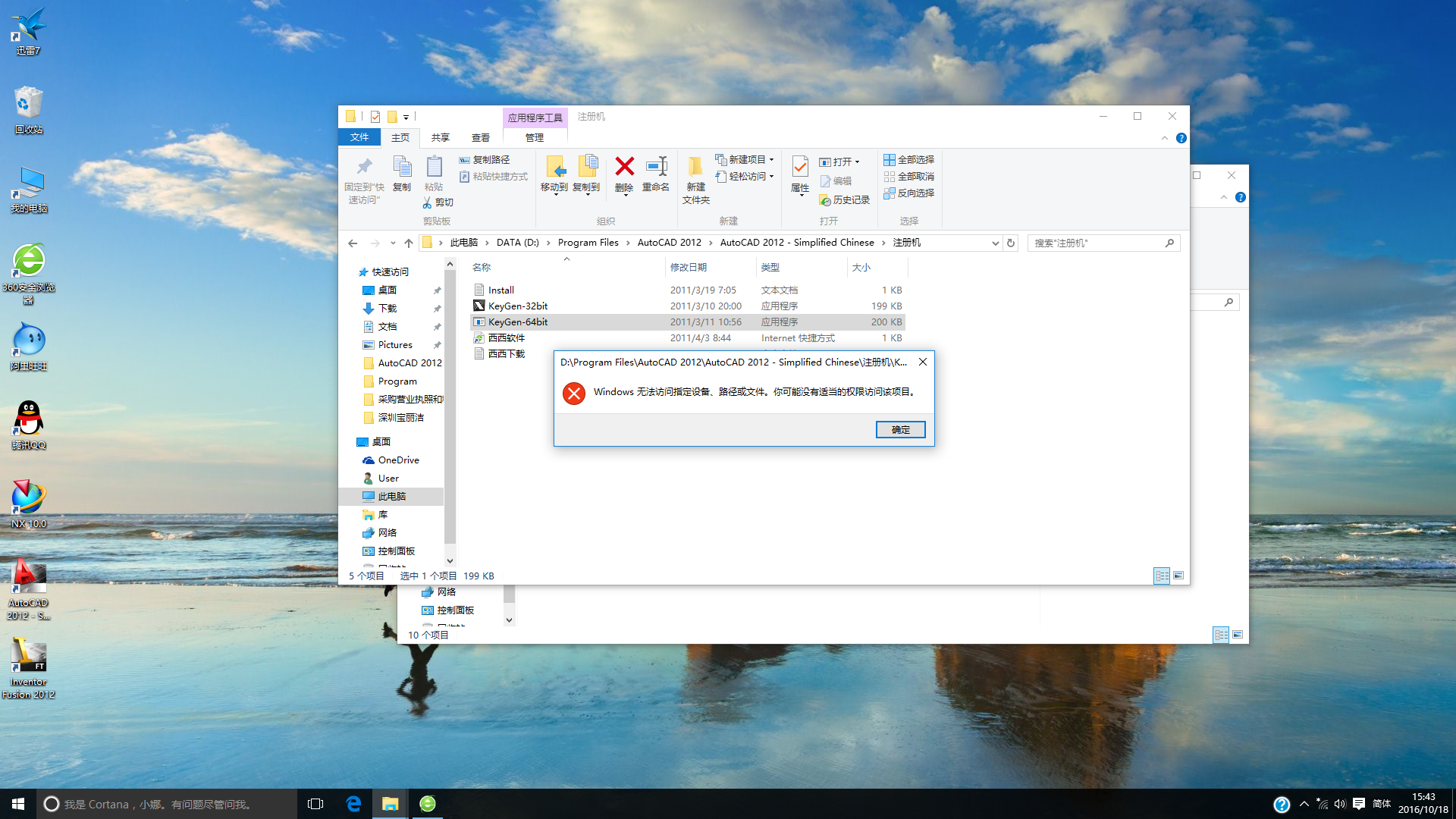Click Select all (全部选择) icon

(890, 159)
